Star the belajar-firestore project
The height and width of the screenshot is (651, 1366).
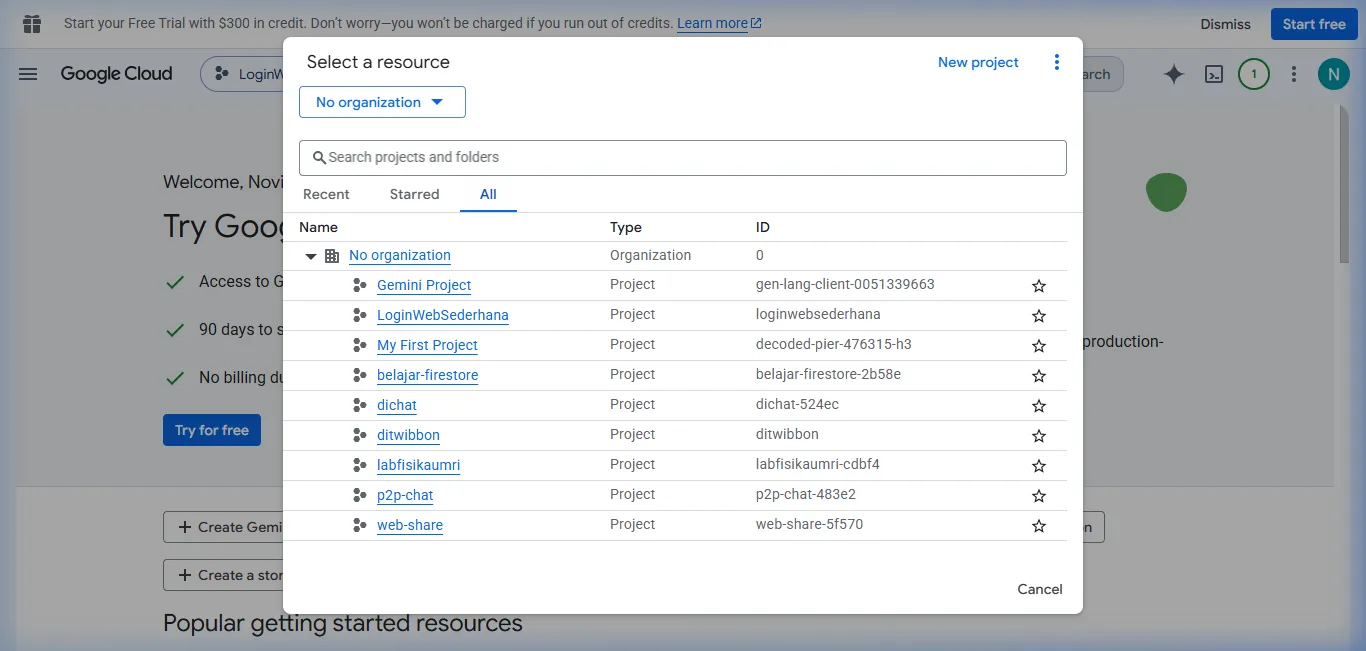[x=1039, y=376]
